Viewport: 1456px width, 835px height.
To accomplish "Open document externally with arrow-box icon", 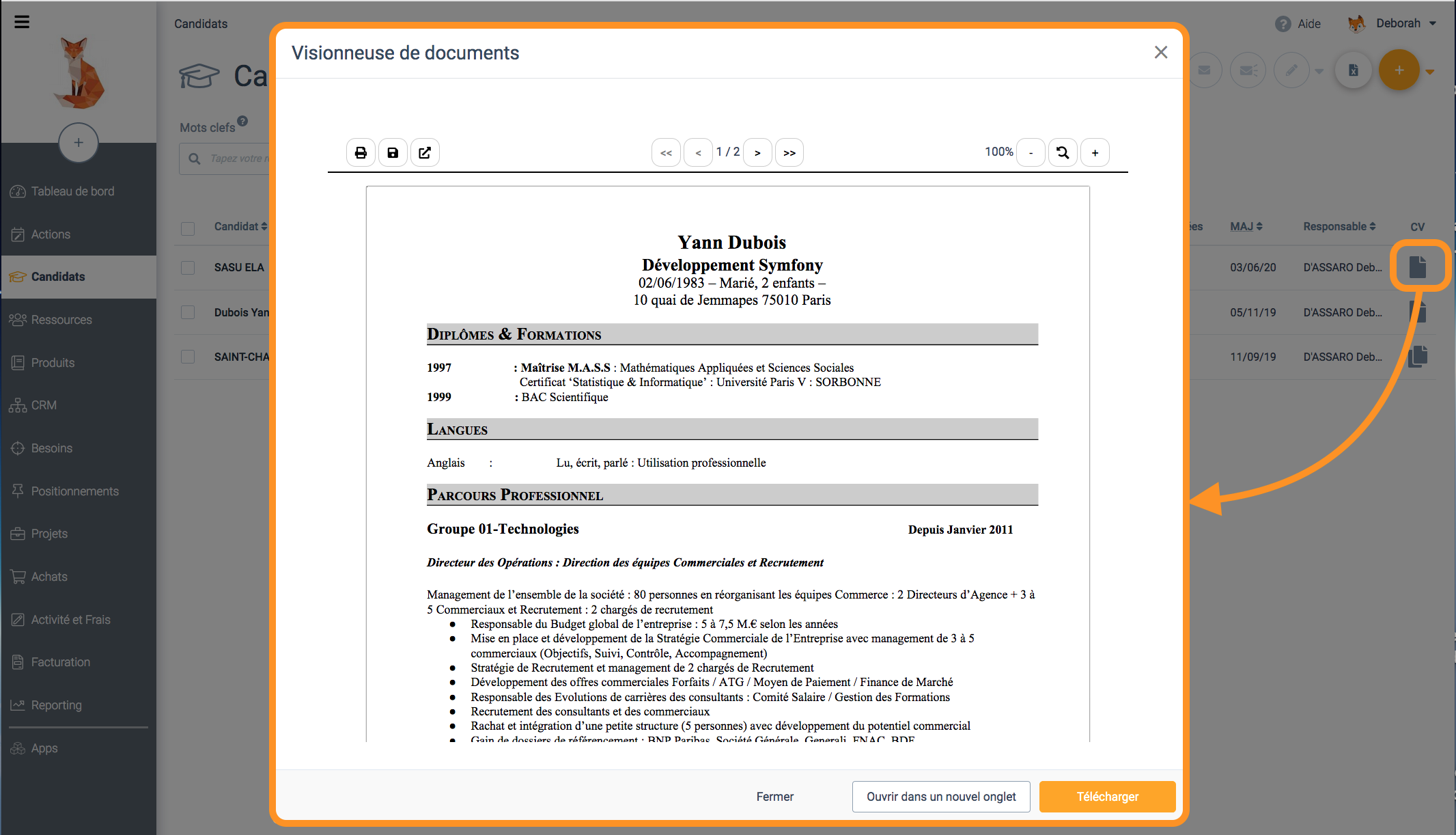I will (425, 152).
